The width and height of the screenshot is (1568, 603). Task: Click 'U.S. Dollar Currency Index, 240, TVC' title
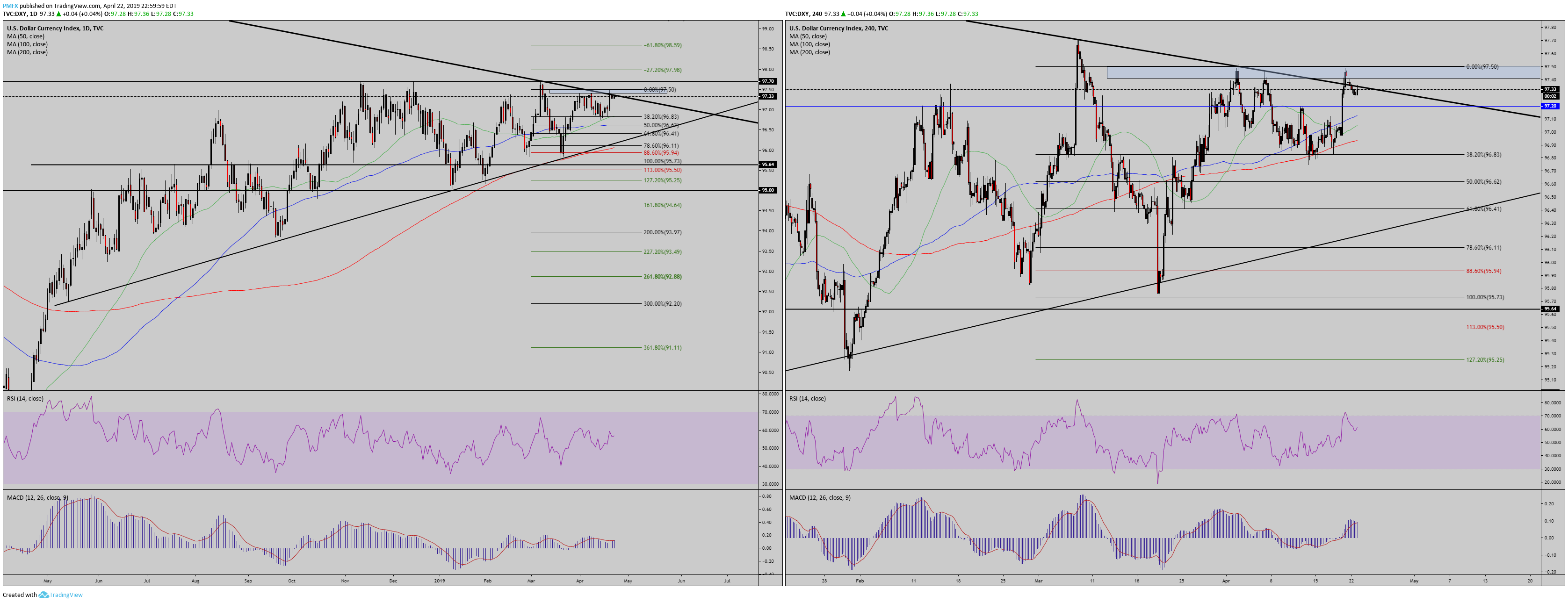pos(839,29)
